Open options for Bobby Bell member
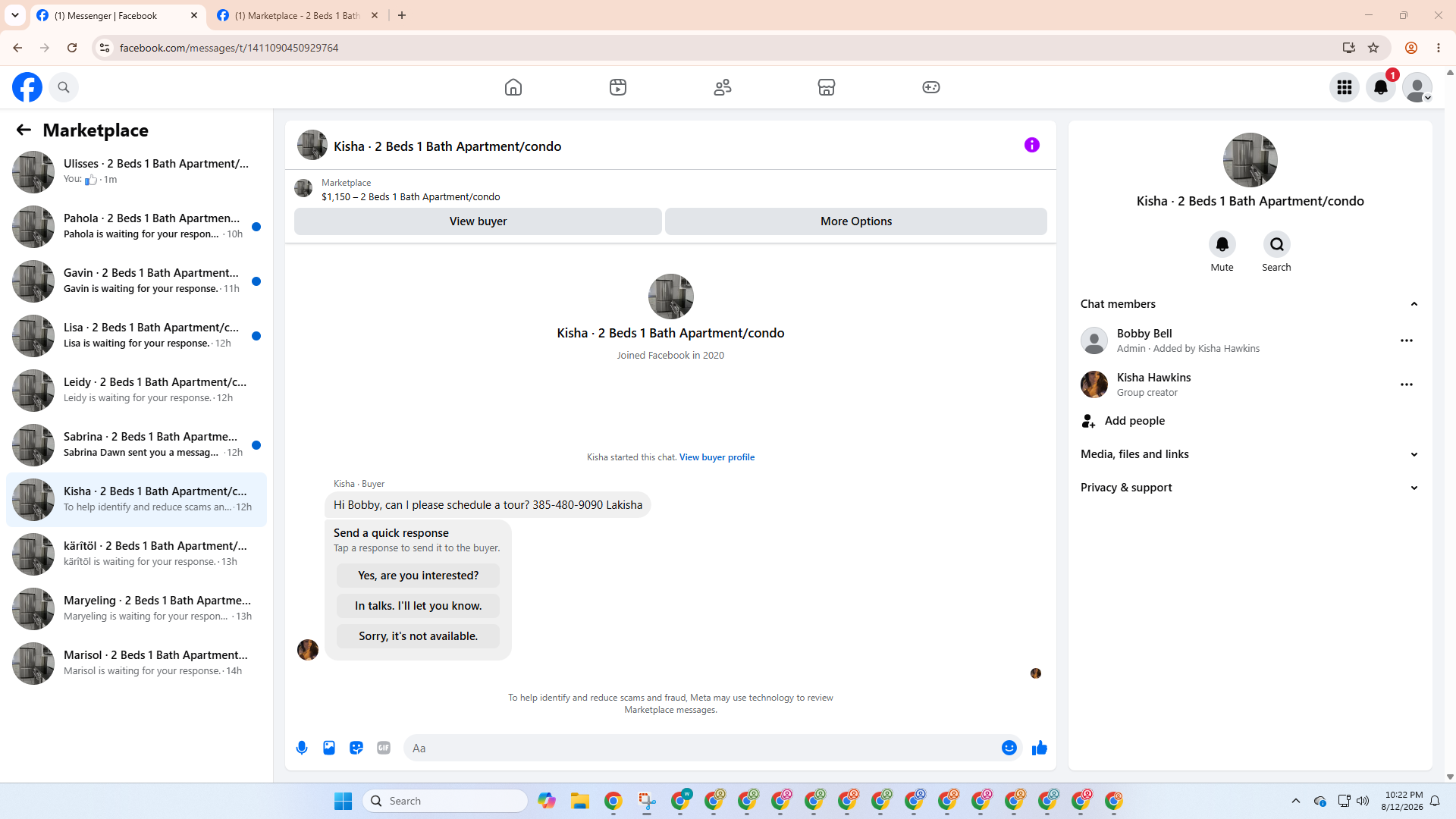 (1407, 340)
